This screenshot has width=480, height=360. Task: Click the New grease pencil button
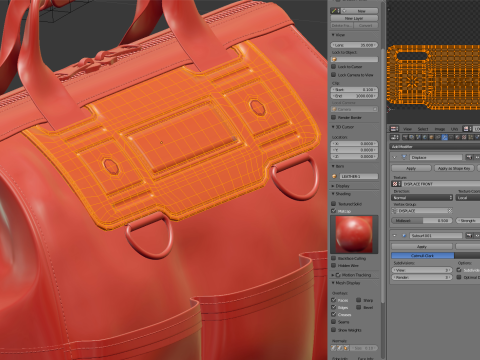tap(359, 11)
